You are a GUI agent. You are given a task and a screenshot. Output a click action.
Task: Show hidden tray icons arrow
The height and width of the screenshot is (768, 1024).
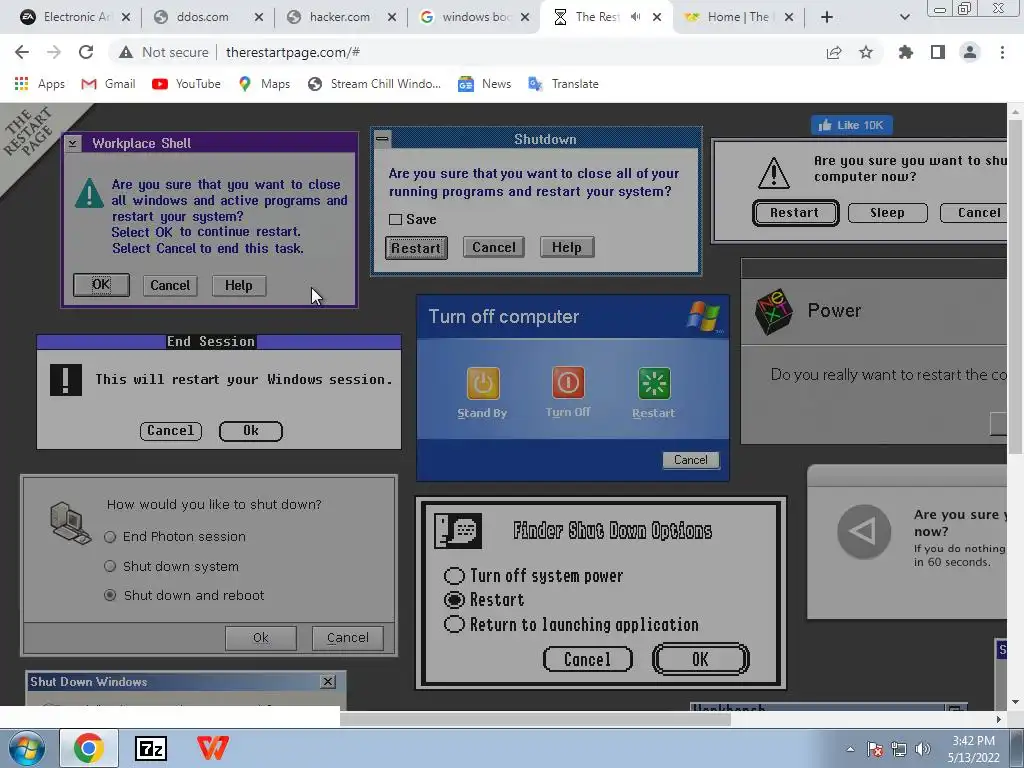pos(850,749)
